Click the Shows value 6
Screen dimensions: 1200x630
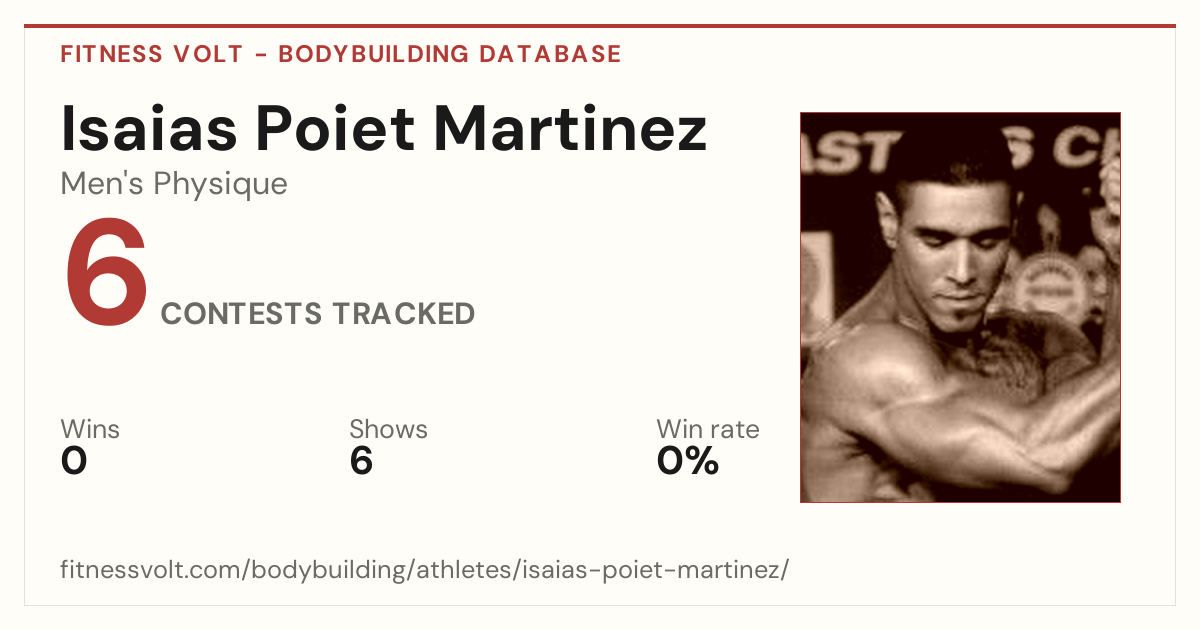361,462
